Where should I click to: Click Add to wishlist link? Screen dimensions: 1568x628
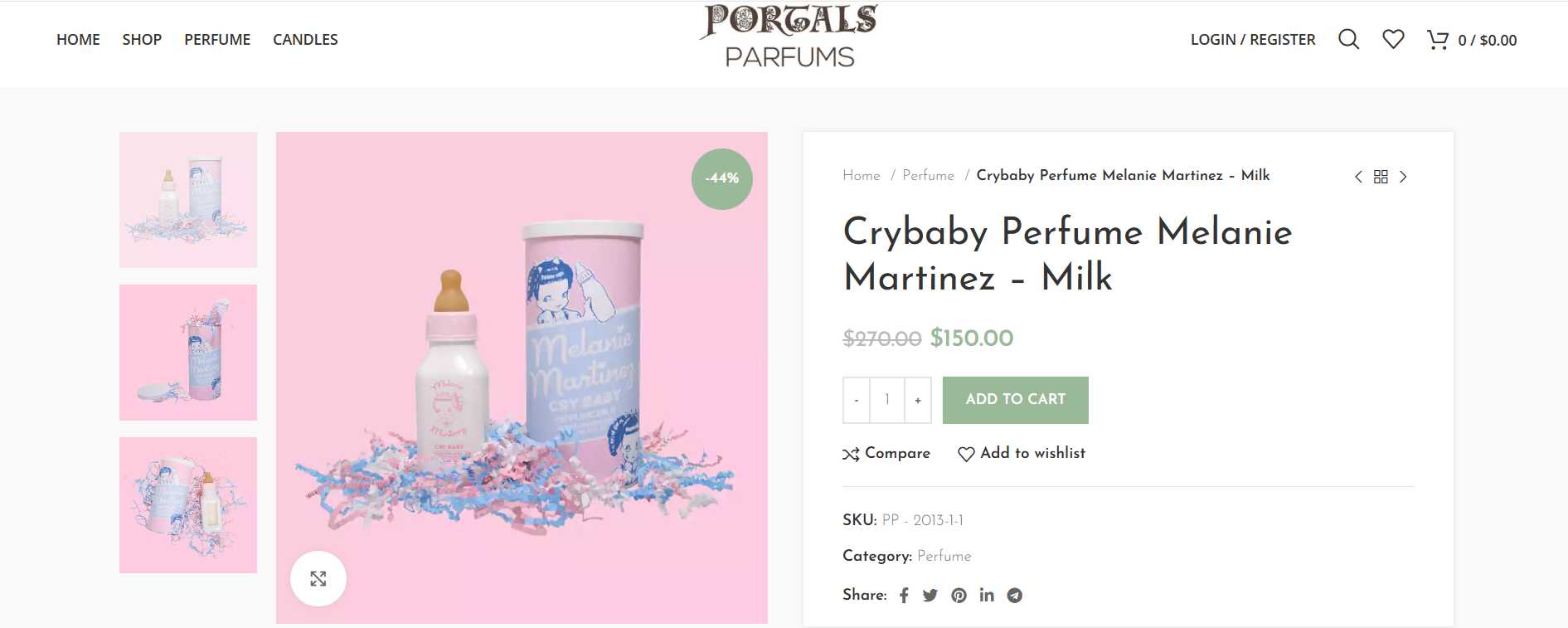(x=1022, y=453)
